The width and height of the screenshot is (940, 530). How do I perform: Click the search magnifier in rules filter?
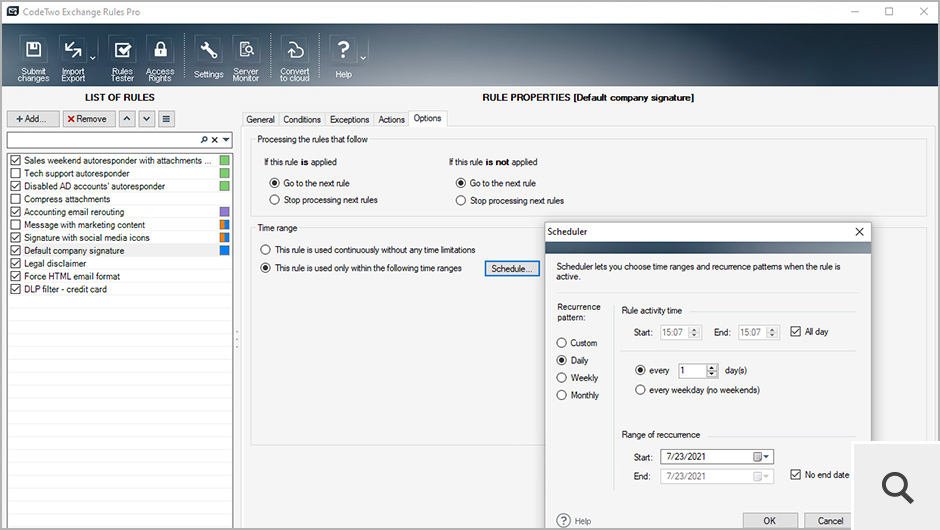(204, 140)
